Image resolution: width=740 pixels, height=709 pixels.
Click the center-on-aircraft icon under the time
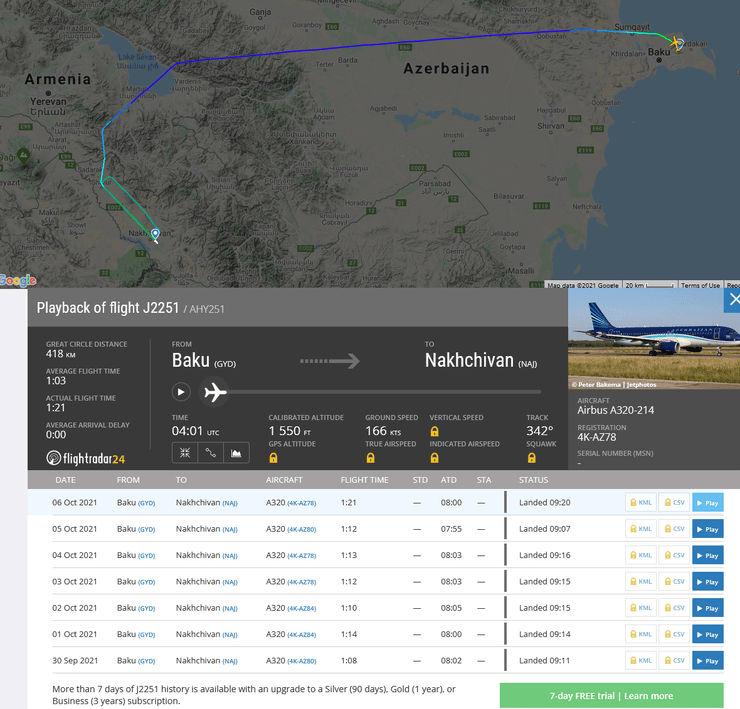click(185, 453)
